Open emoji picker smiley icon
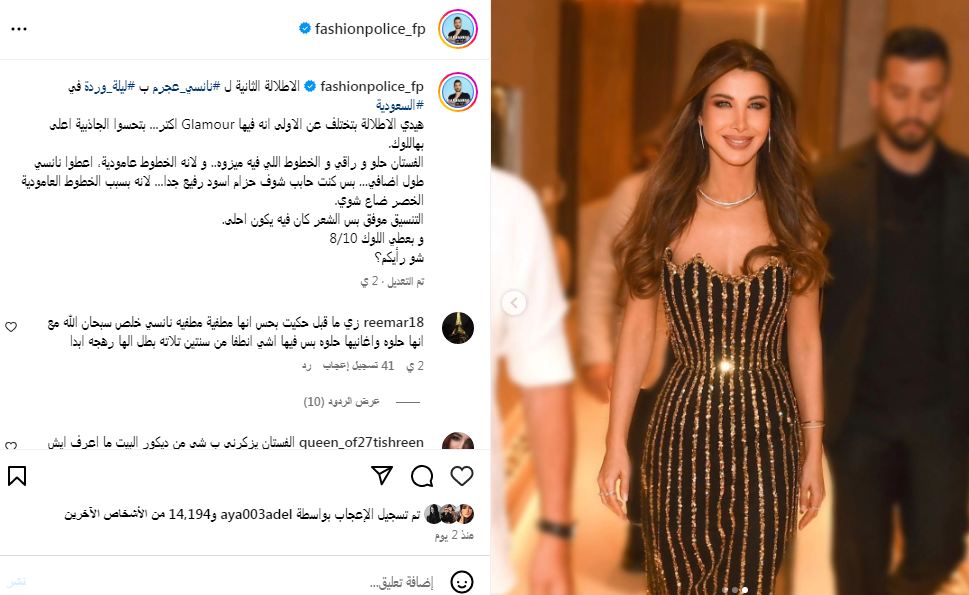 tap(462, 581)
